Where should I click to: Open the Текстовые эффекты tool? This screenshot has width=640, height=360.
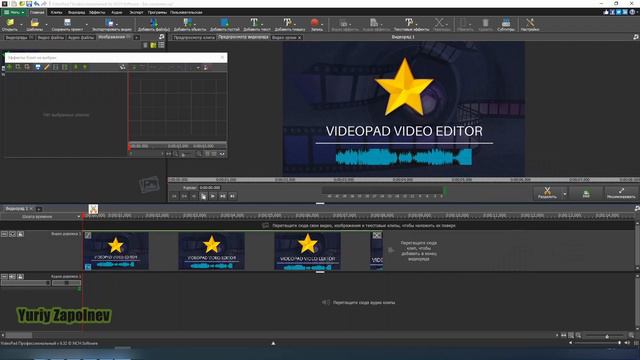pyautogui.click(x=411, y=23)
